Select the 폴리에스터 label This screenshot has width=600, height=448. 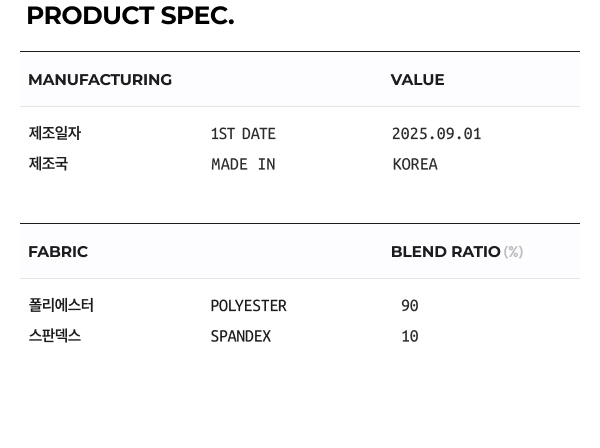[61, 305]
